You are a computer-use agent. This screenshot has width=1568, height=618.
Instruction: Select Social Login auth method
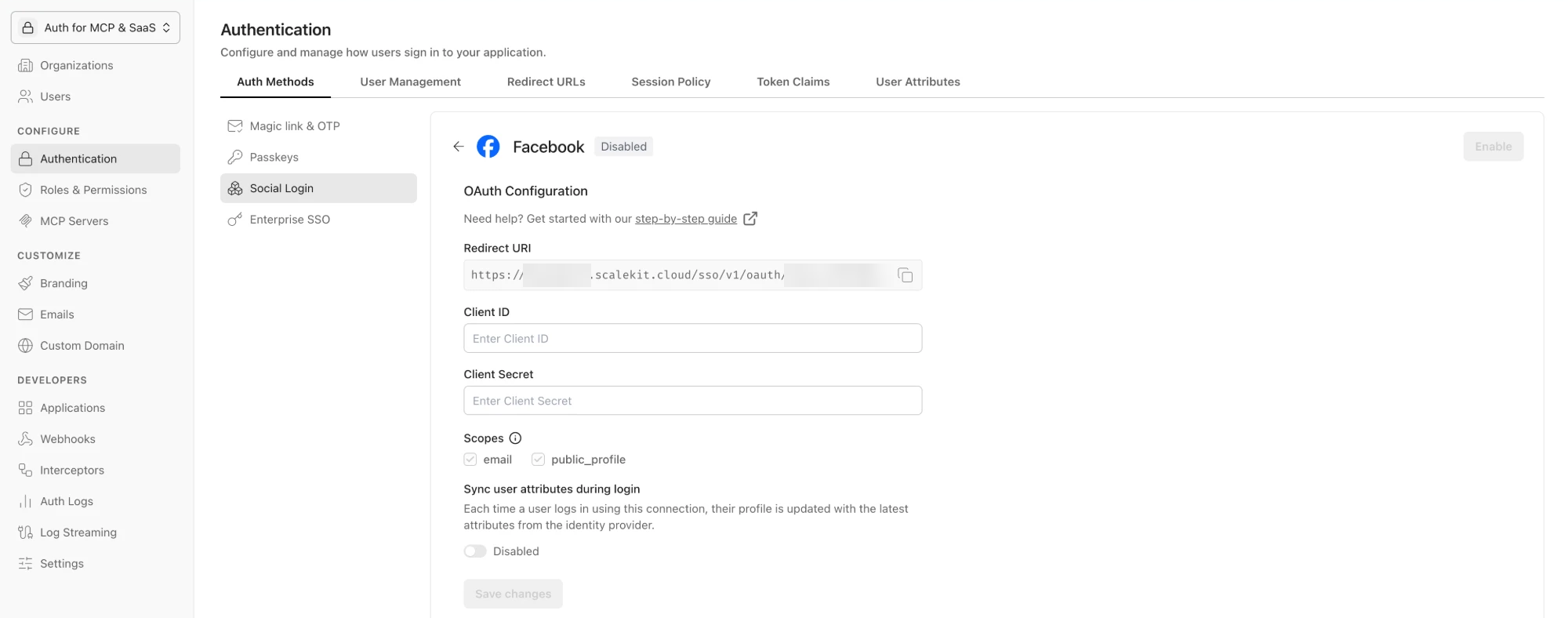click(318, 188)
